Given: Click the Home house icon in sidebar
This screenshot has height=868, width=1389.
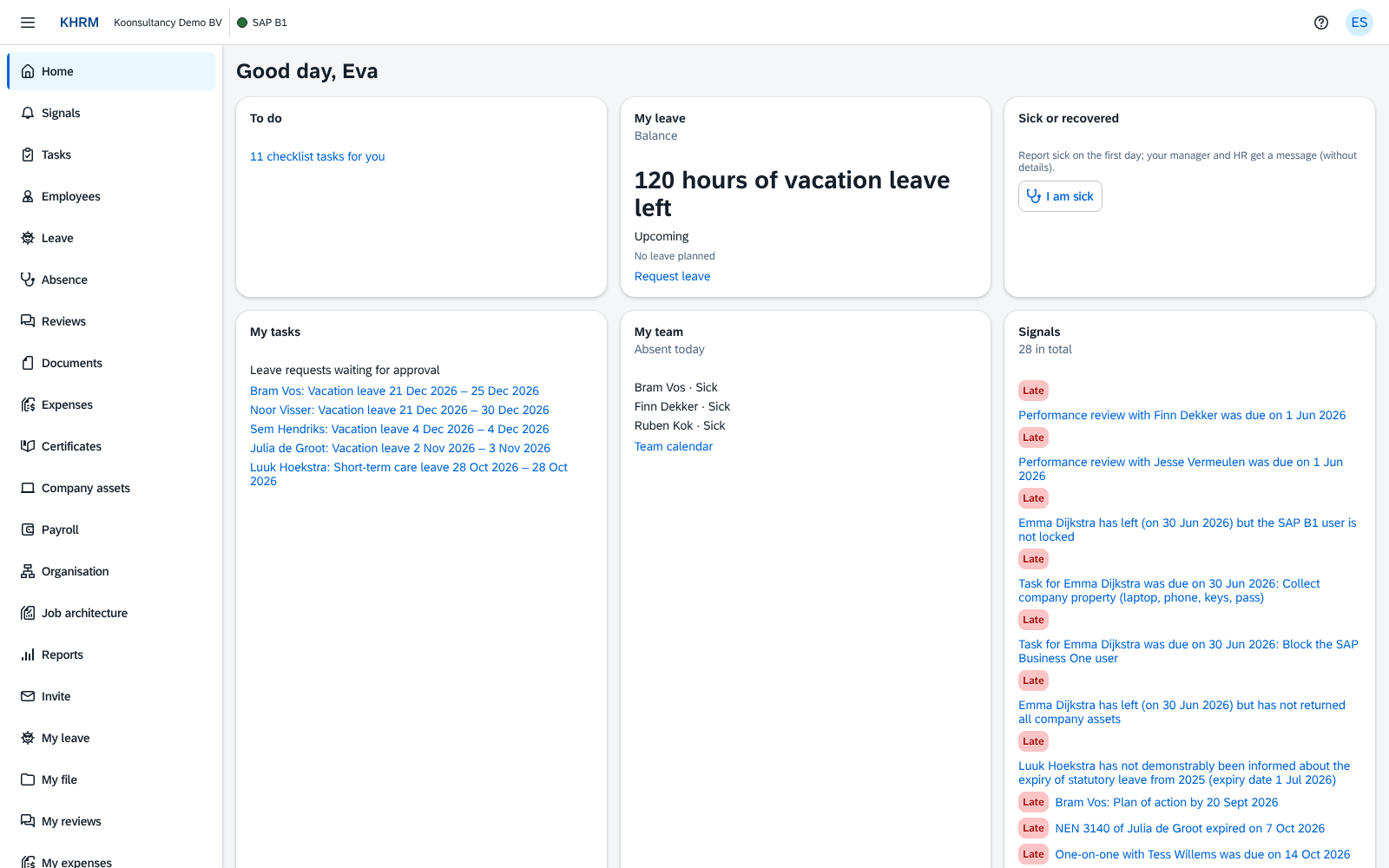Looking at the screenshot, I should click(x=28, y=71).
